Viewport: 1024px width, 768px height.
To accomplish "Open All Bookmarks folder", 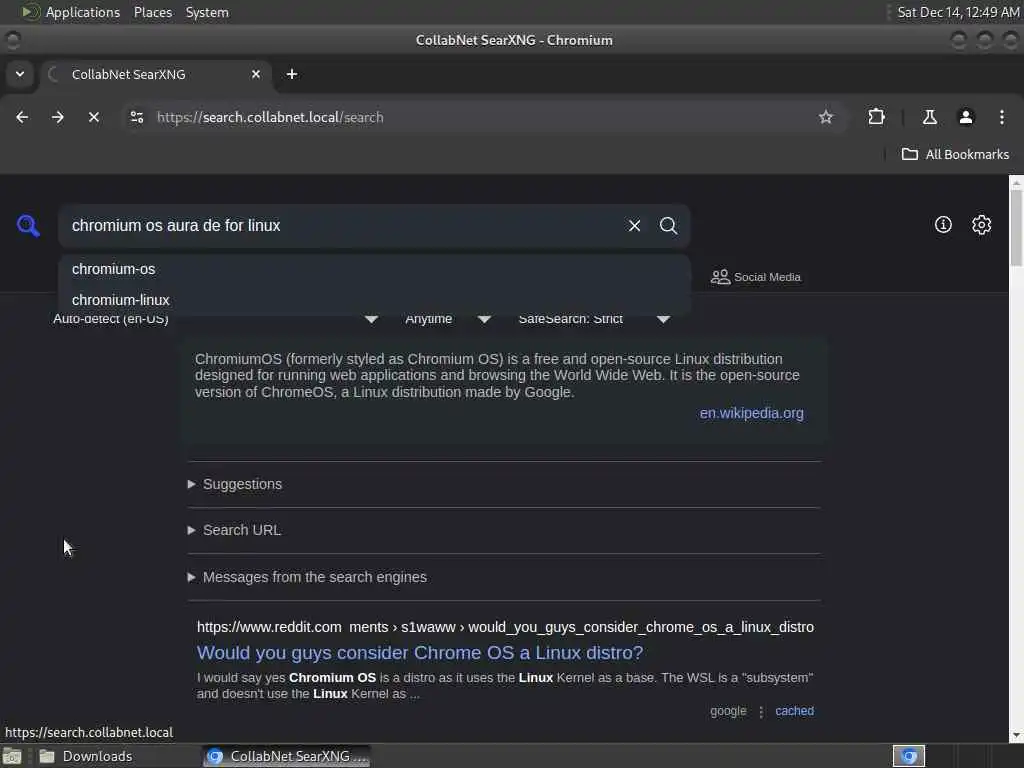I will (955, 155).
